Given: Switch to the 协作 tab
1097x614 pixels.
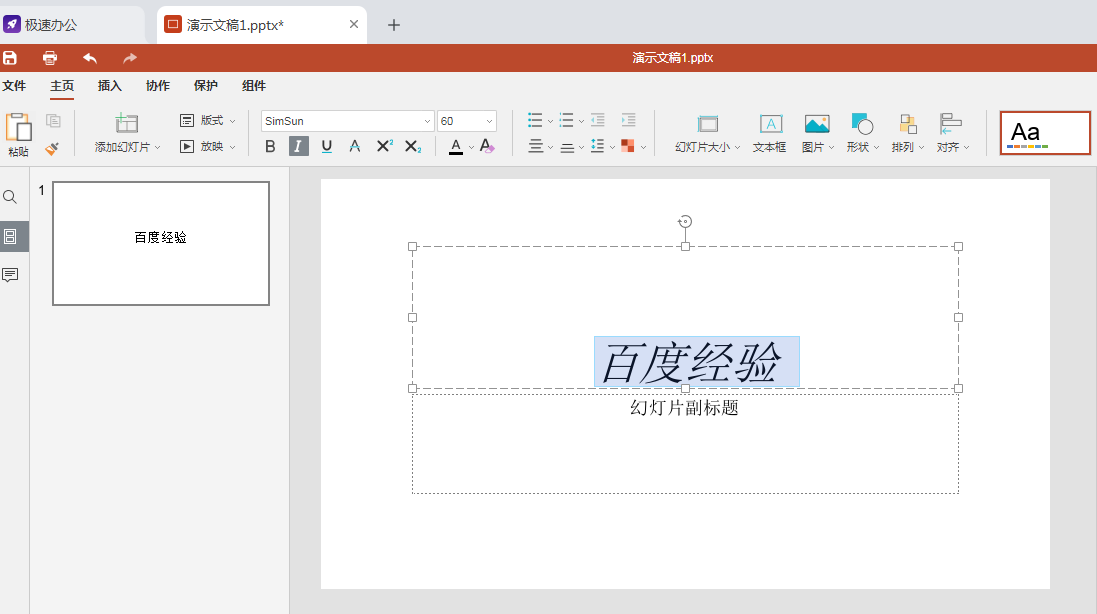Looking at the screenshot, I should pos(157,85).
